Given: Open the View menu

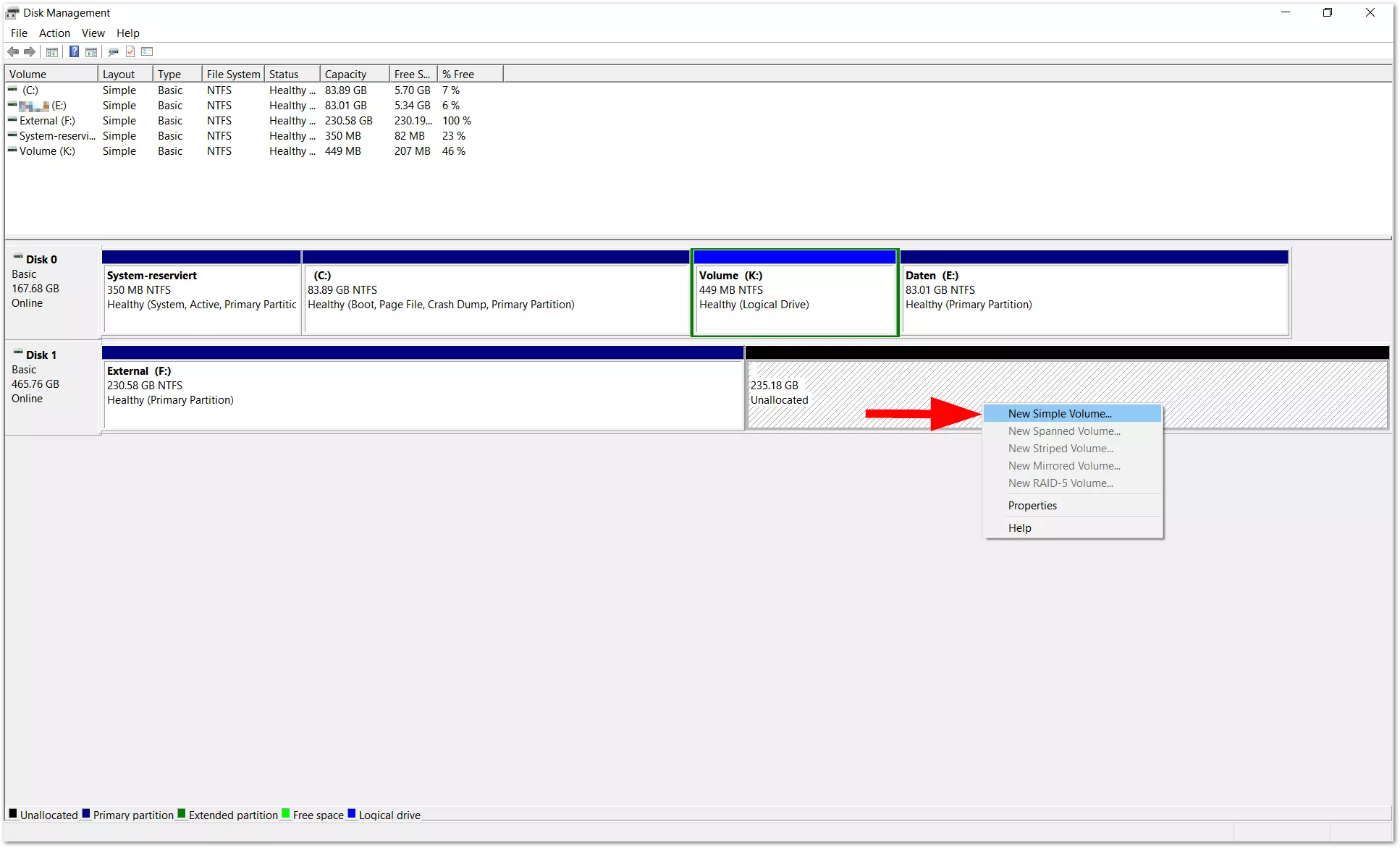Looking at the screenshot, I should [x=93, y=33].
